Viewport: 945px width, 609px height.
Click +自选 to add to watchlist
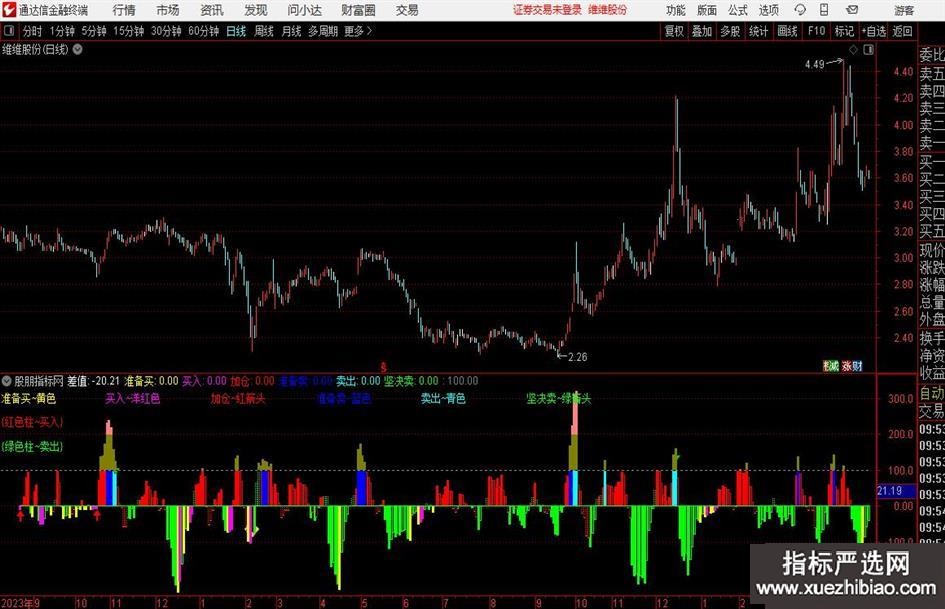point(874,31)
